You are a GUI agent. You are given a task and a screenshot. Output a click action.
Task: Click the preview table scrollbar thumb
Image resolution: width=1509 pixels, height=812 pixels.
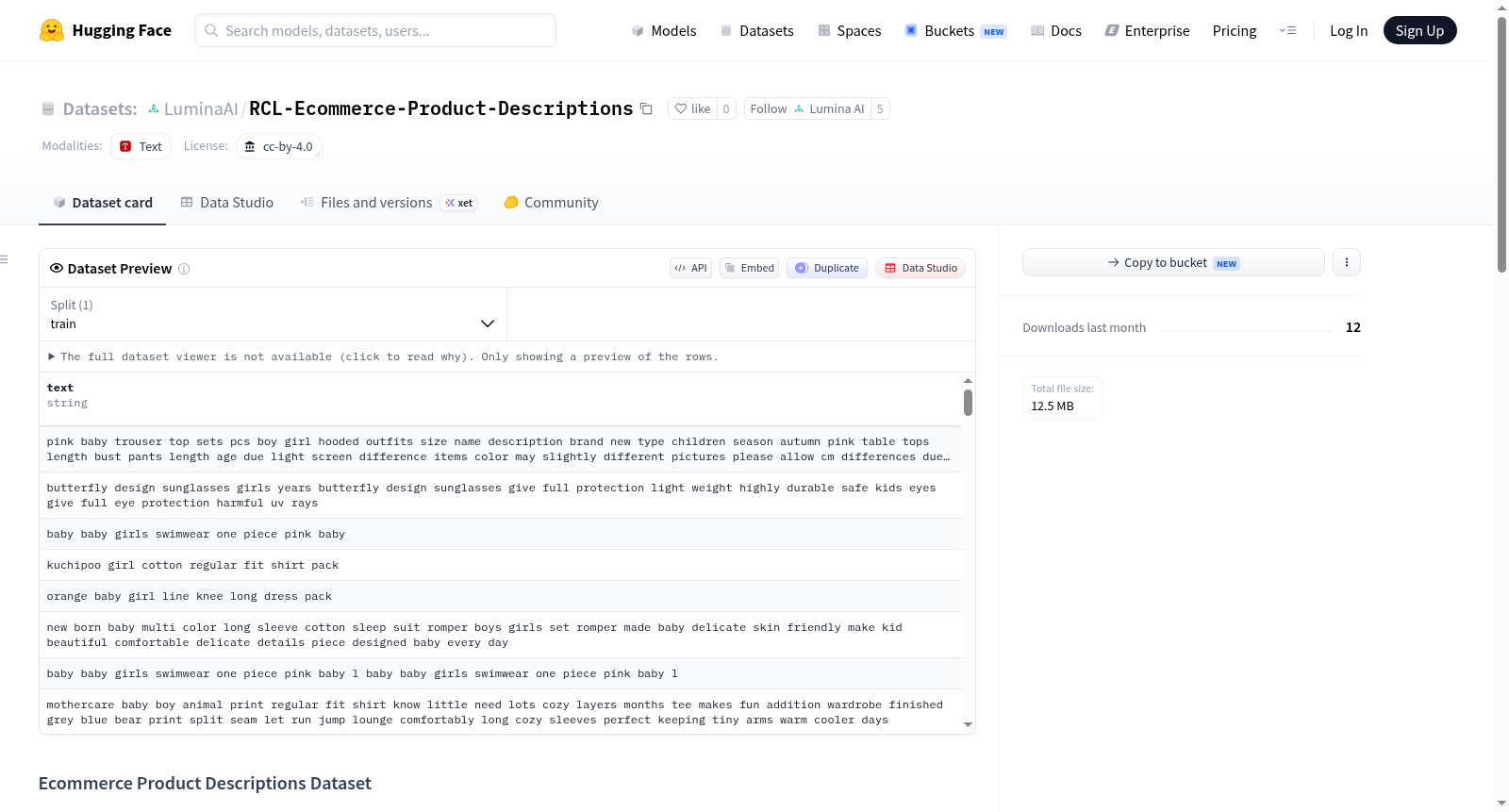[x=968, y=403]
